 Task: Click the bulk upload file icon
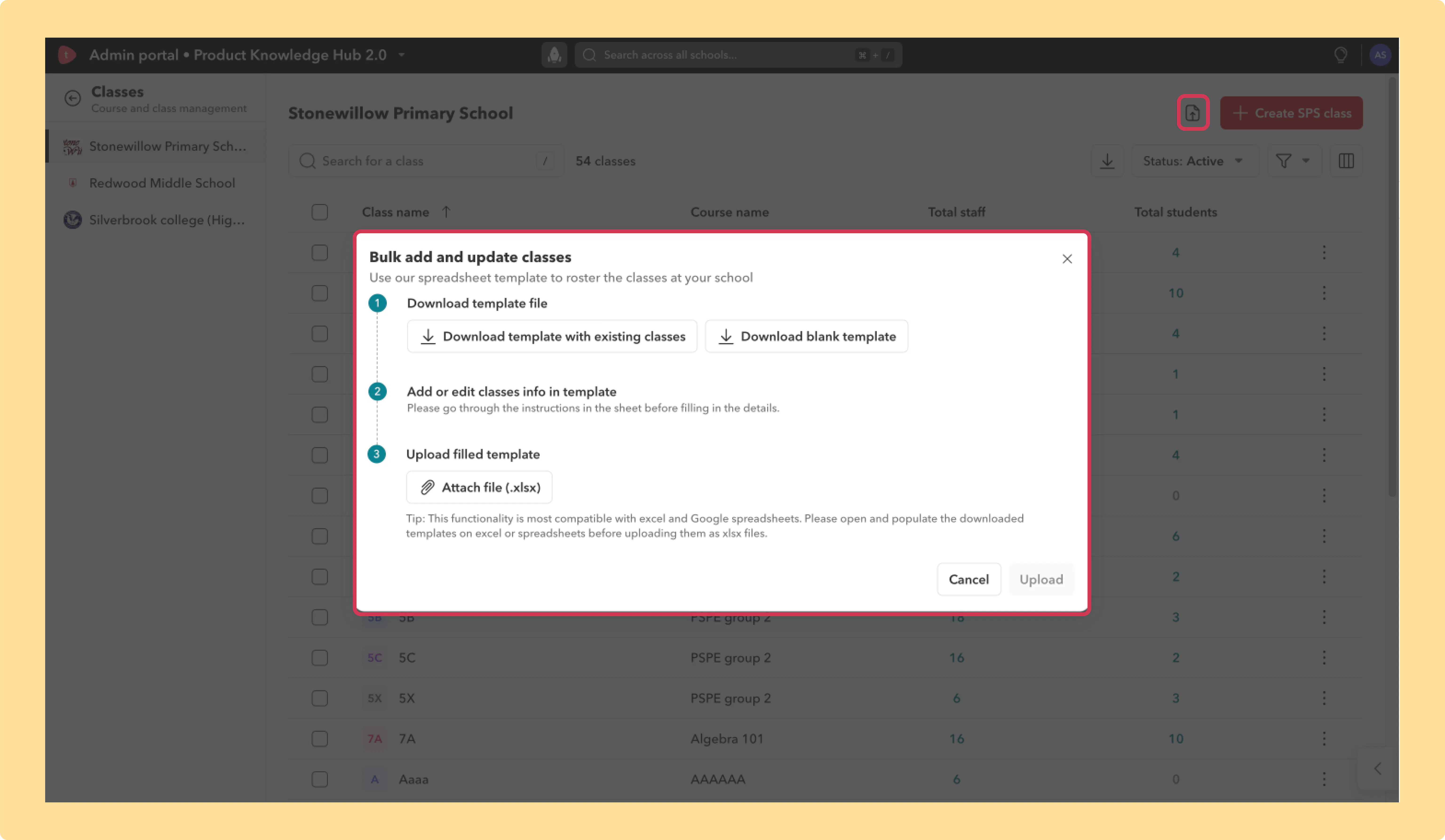[x=1193, y=112]
